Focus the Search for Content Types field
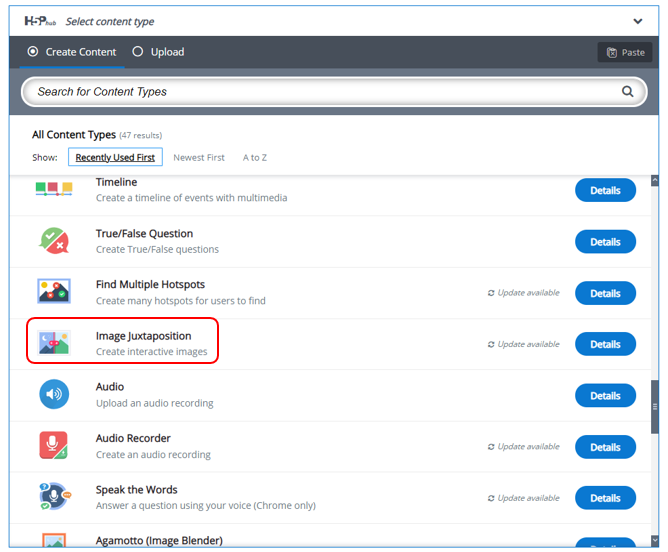This screenshot has height=552, width=668. click(334, 92)
